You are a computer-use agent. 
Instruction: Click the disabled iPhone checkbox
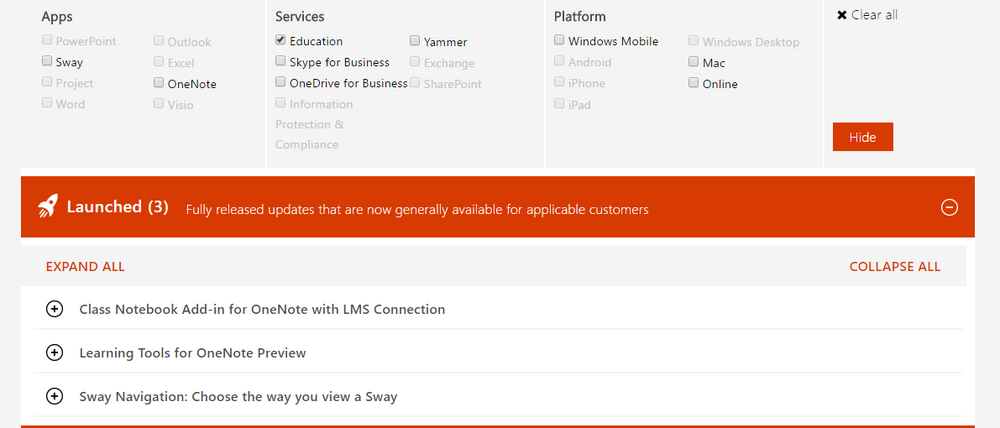tap(559, 82)
